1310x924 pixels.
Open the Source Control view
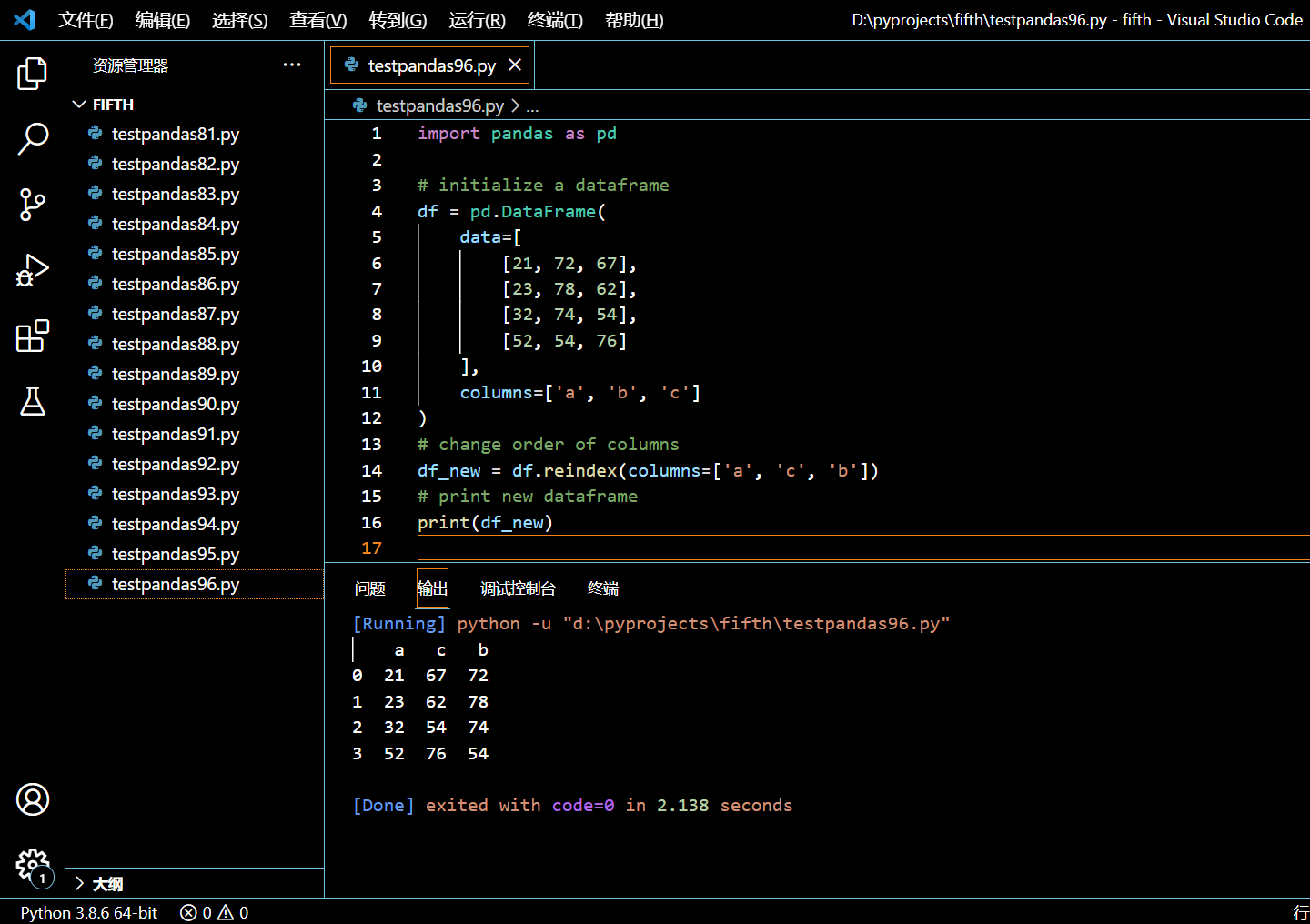(32, 205)
